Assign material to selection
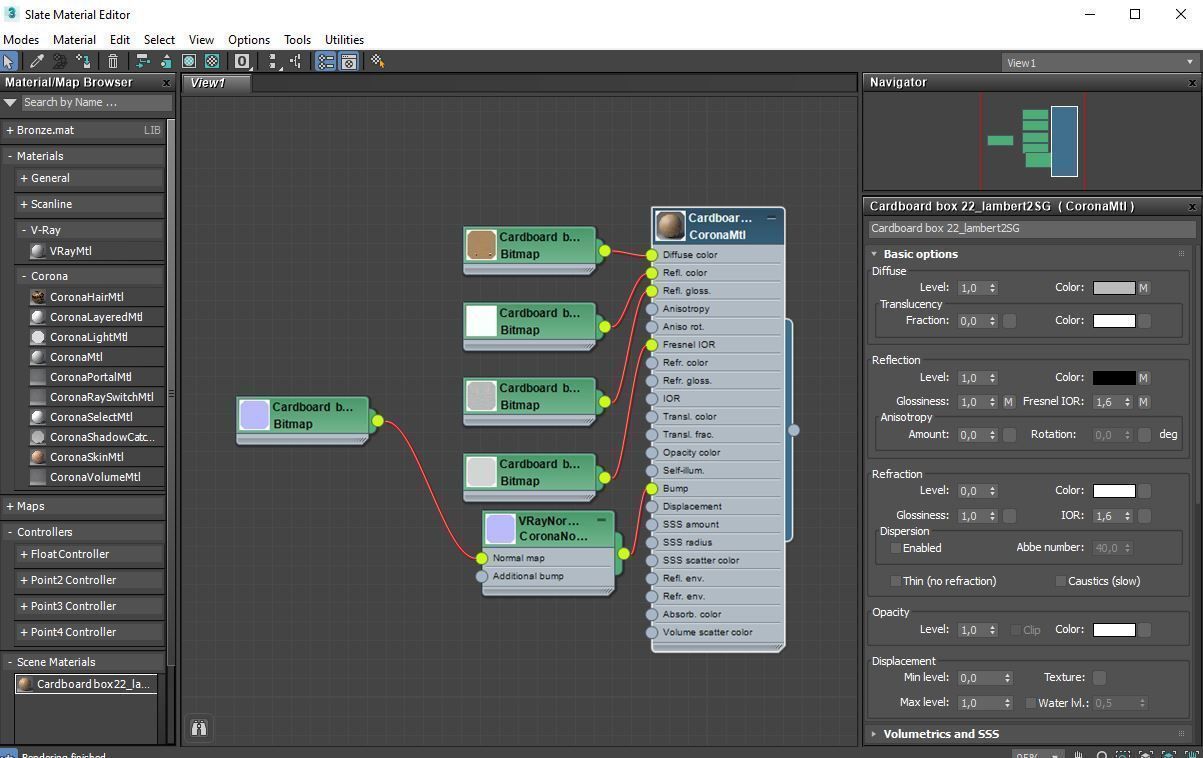Screen dimensions: 1203x758 [83, 61]
